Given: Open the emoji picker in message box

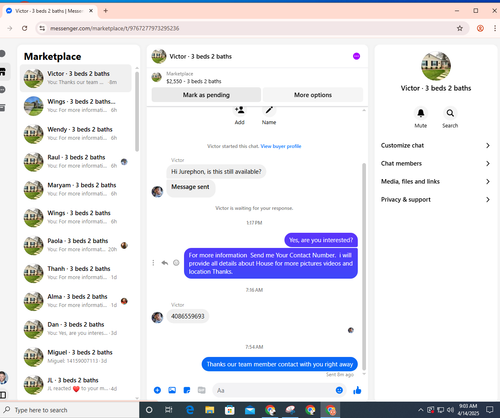Looking at the screenshot, I should click(339, 390).
